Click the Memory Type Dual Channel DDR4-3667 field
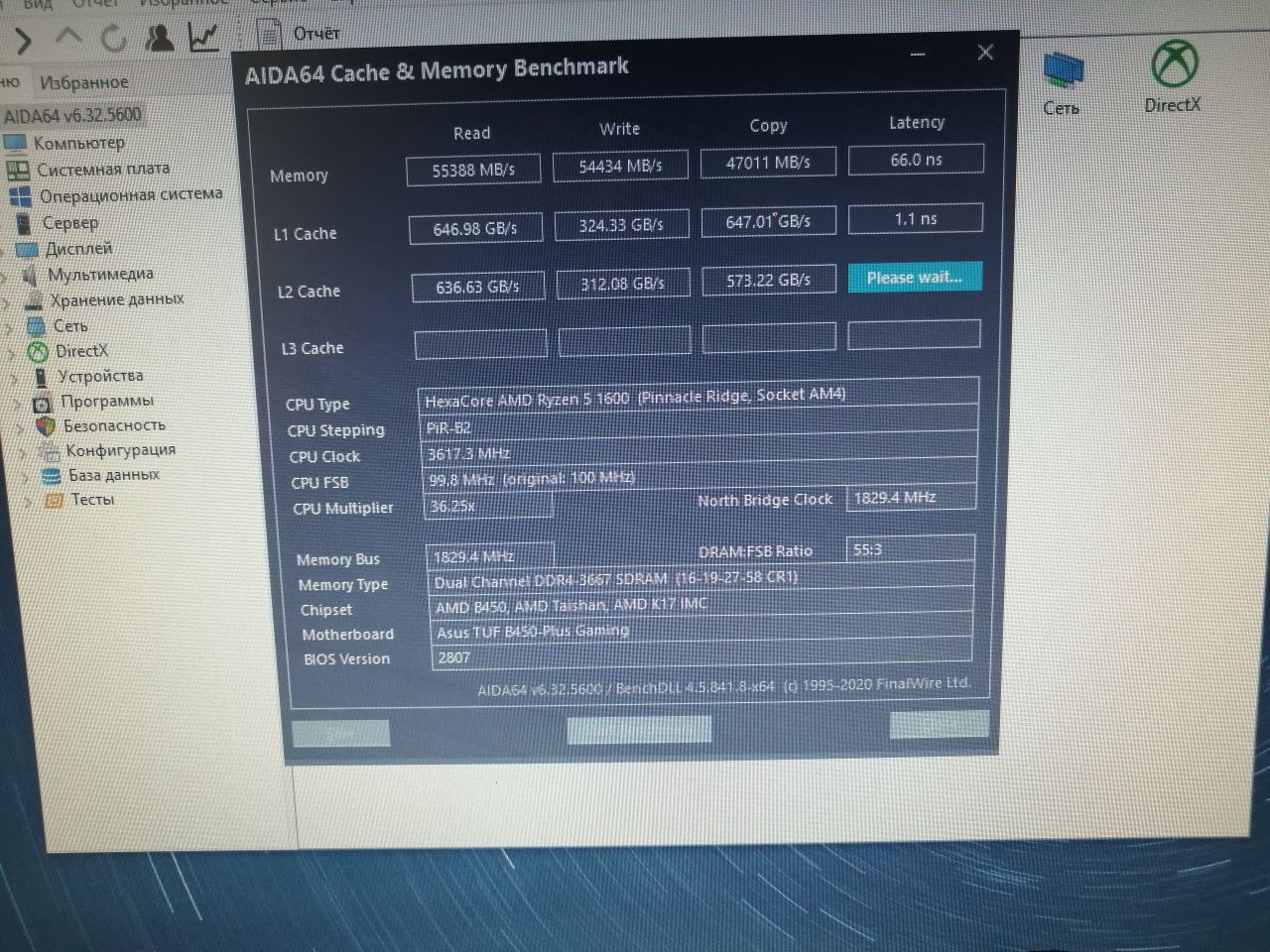The image size is (1270, 952). [701, 579]
